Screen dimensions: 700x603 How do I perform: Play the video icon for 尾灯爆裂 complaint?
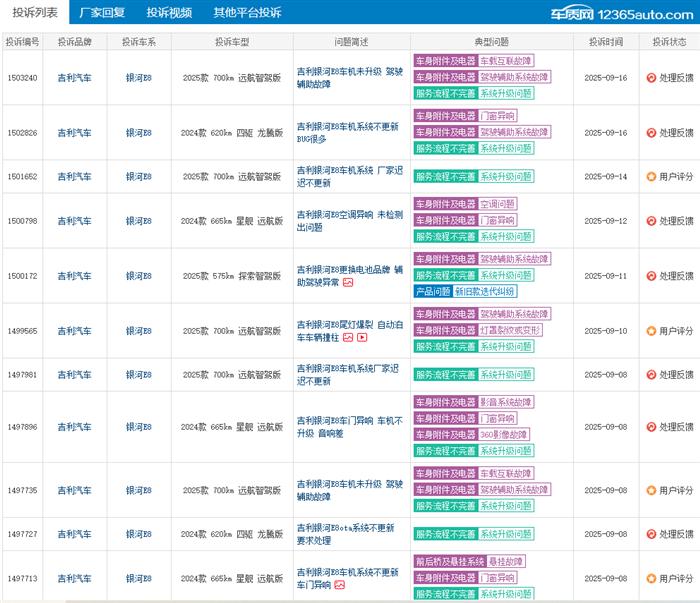point(362,338)
